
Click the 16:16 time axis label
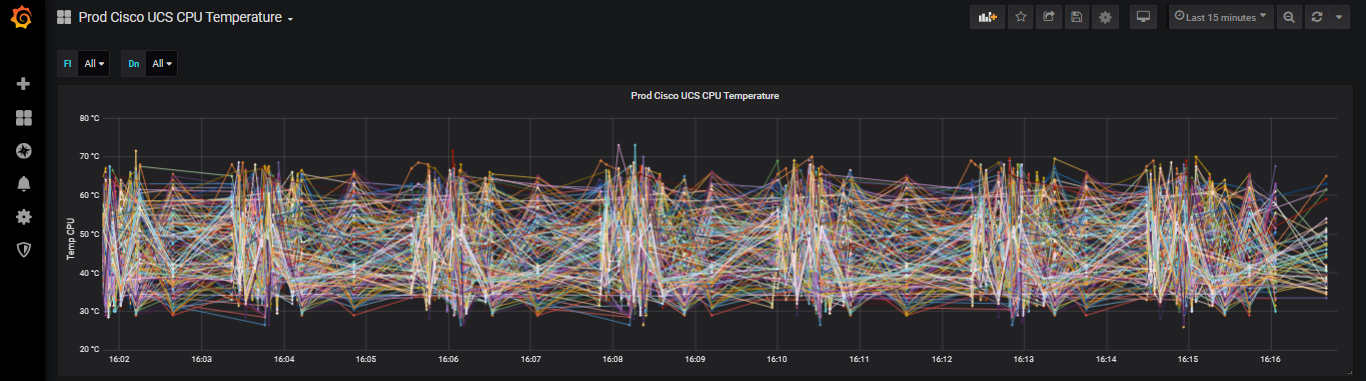1270,358
